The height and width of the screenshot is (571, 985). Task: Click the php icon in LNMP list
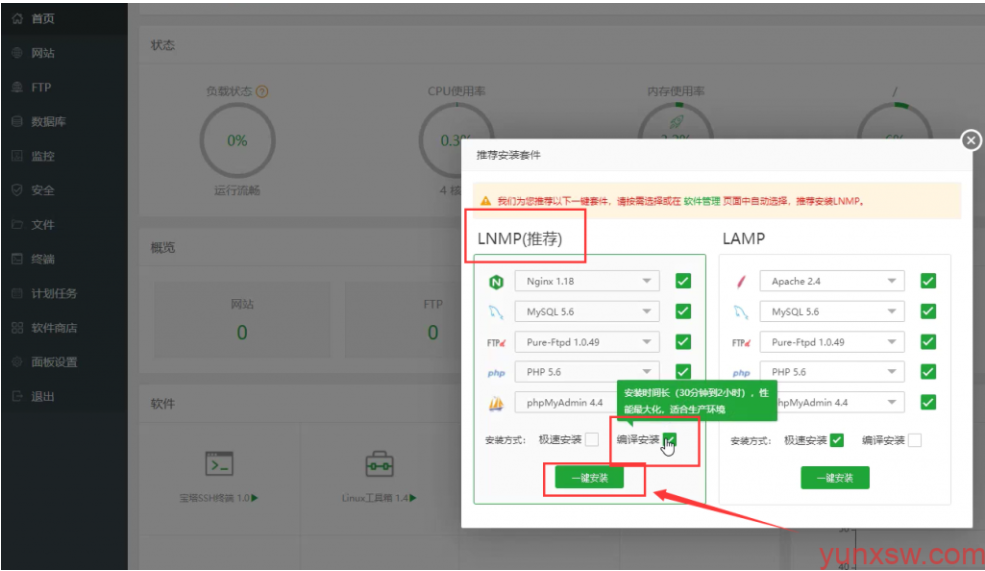tap(496, 373)
